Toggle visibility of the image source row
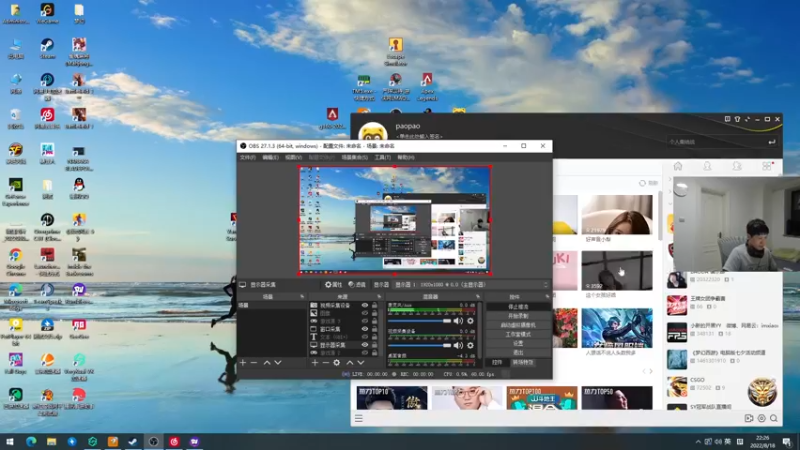 coord(365,313)
